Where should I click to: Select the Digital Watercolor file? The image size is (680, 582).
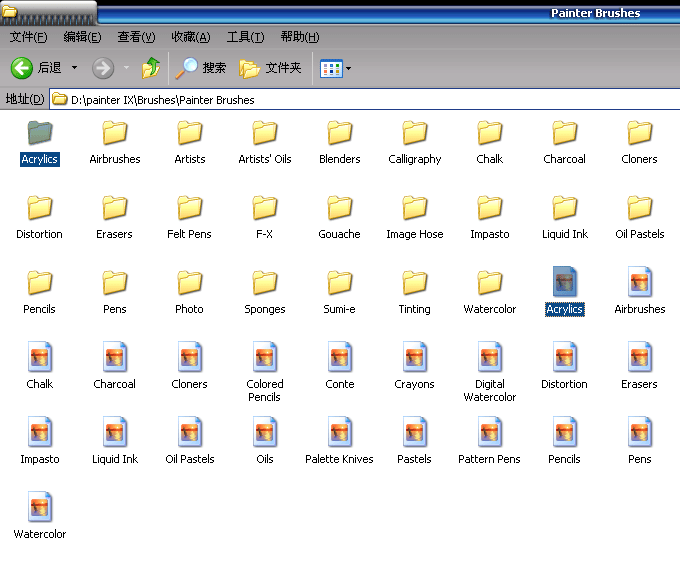(x=490, y=372)
